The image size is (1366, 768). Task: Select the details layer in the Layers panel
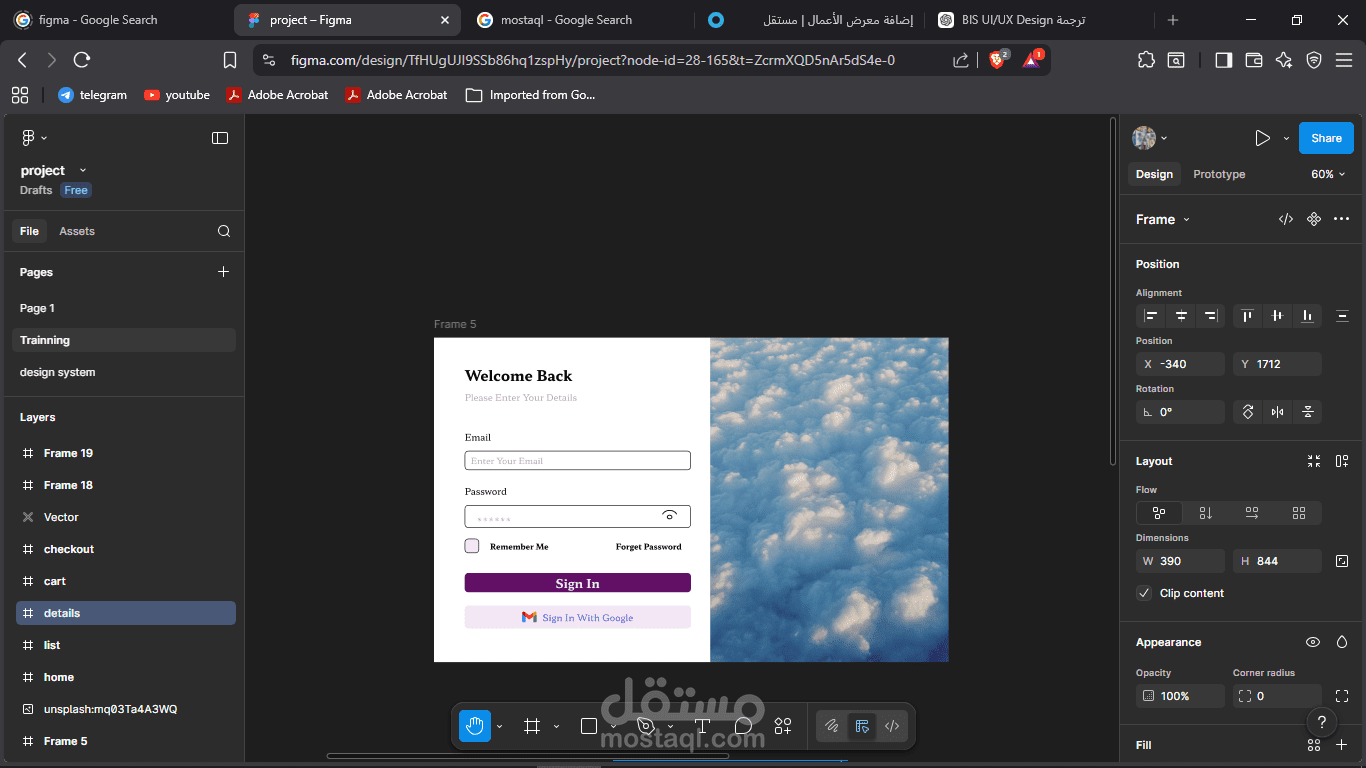62,612
